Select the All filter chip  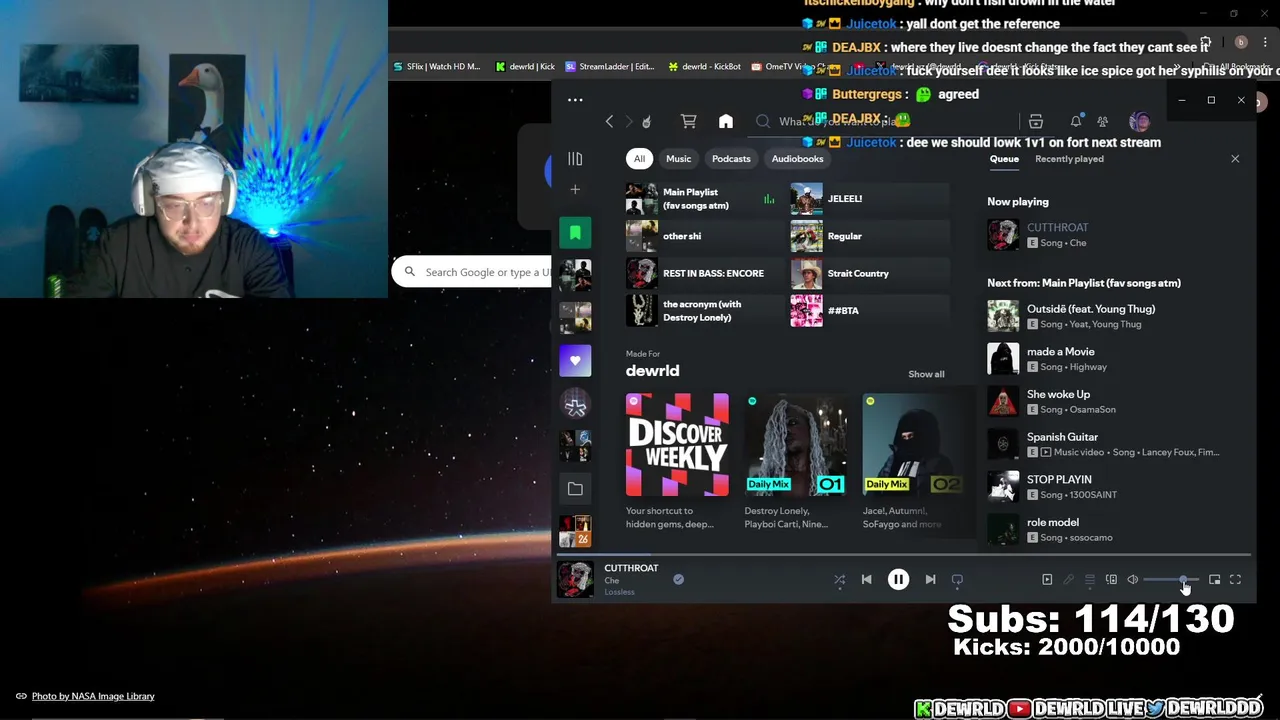(639, 158)
